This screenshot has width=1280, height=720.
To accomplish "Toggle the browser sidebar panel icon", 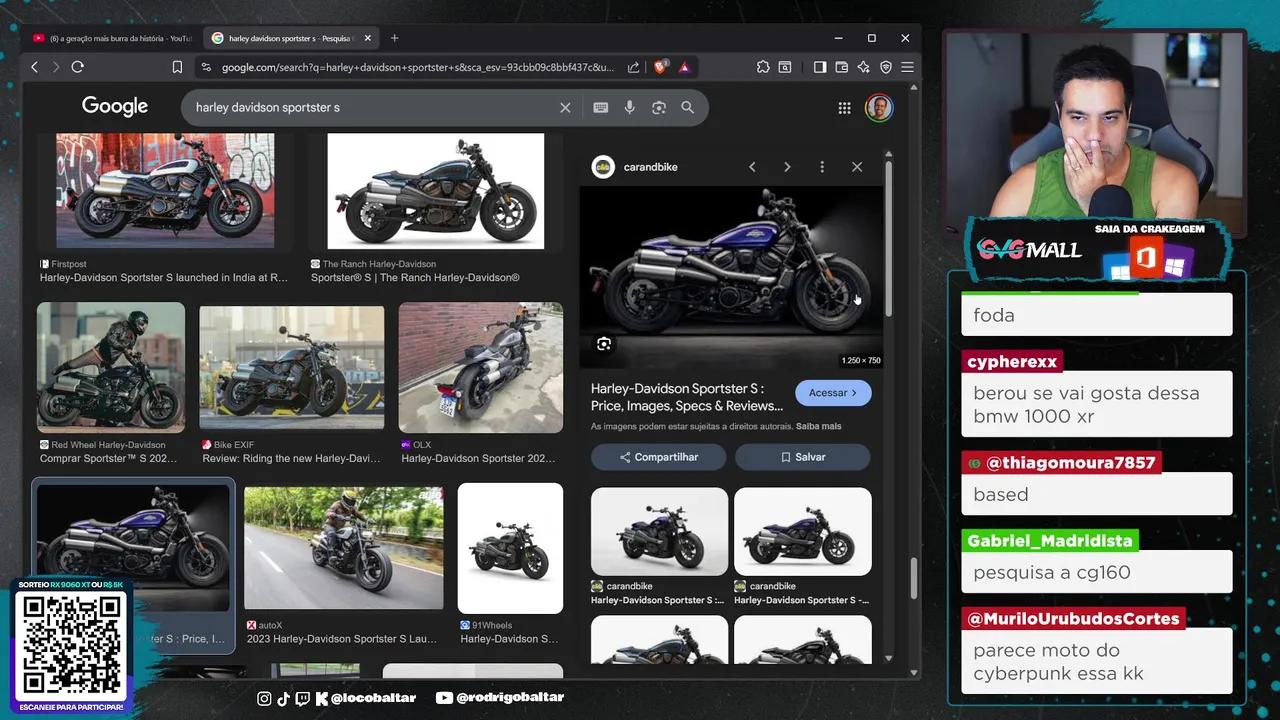I will point(820,67).
